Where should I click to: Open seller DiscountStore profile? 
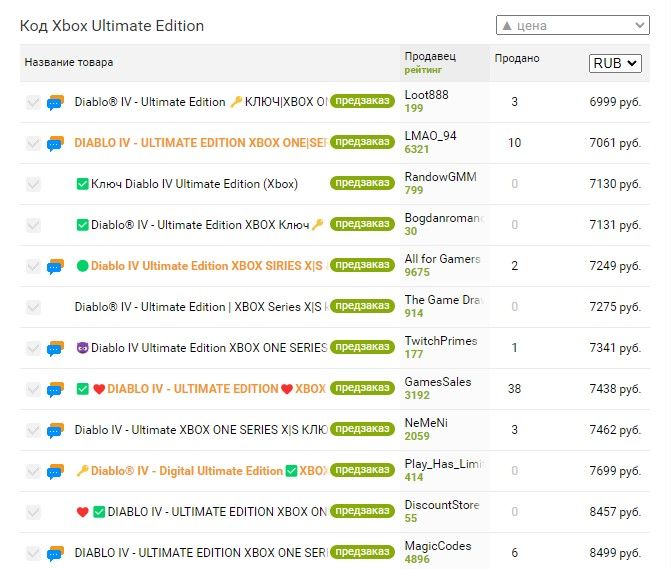point(442,505)
